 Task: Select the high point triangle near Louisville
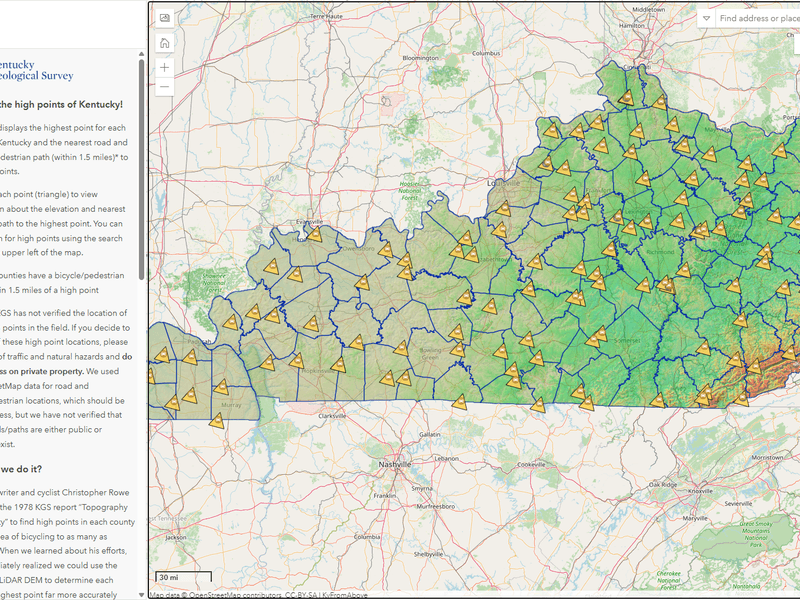pos(504,208)
